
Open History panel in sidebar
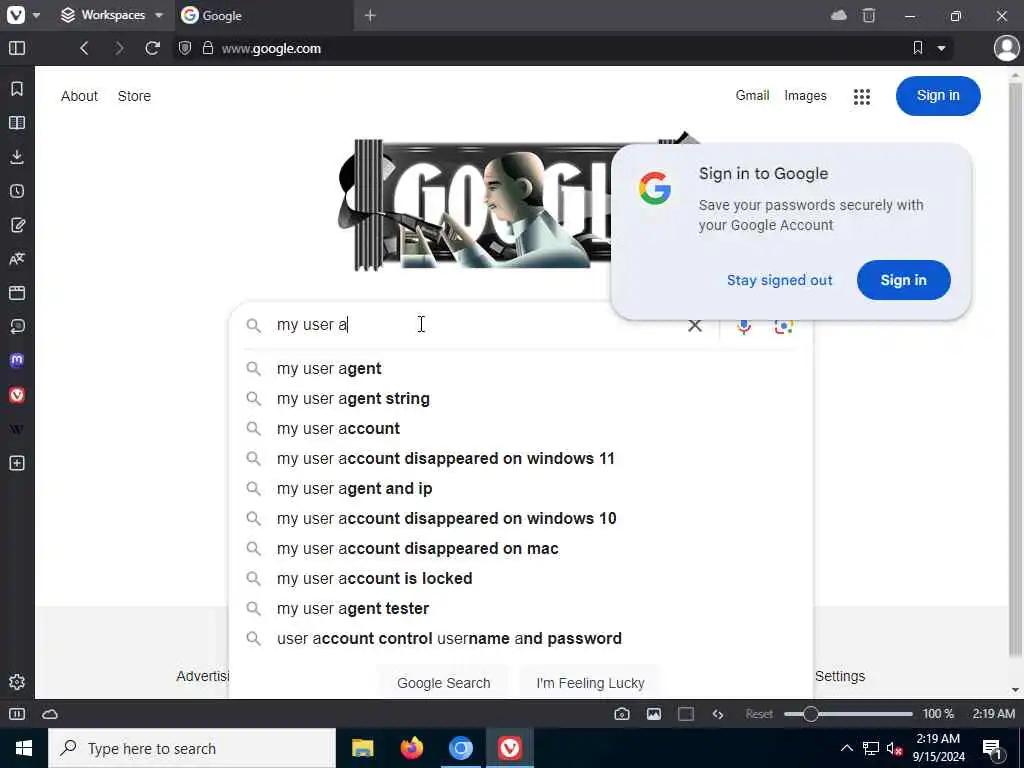(17, 191)
